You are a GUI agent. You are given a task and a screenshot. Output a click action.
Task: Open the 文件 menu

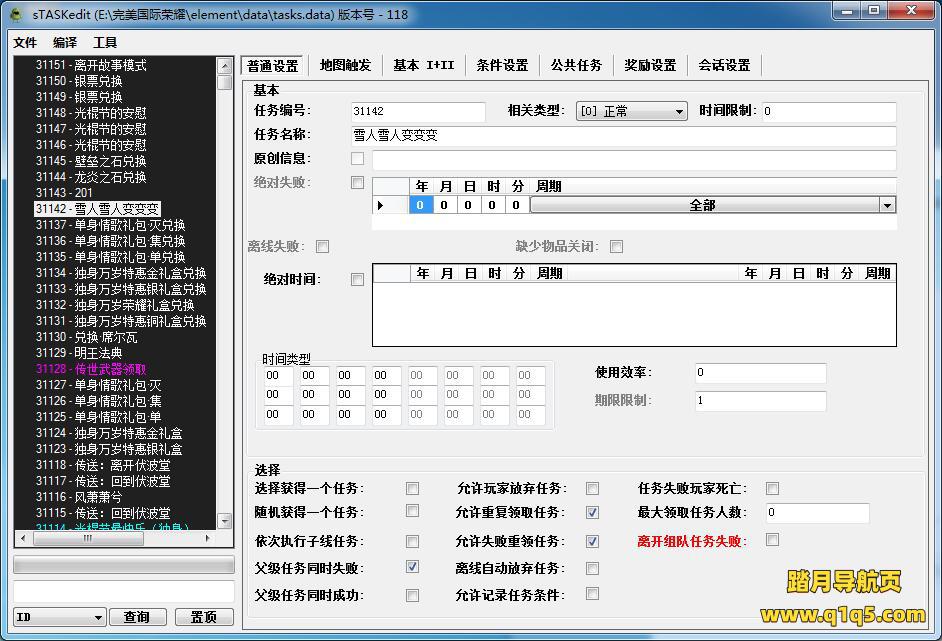pos(25,43)
